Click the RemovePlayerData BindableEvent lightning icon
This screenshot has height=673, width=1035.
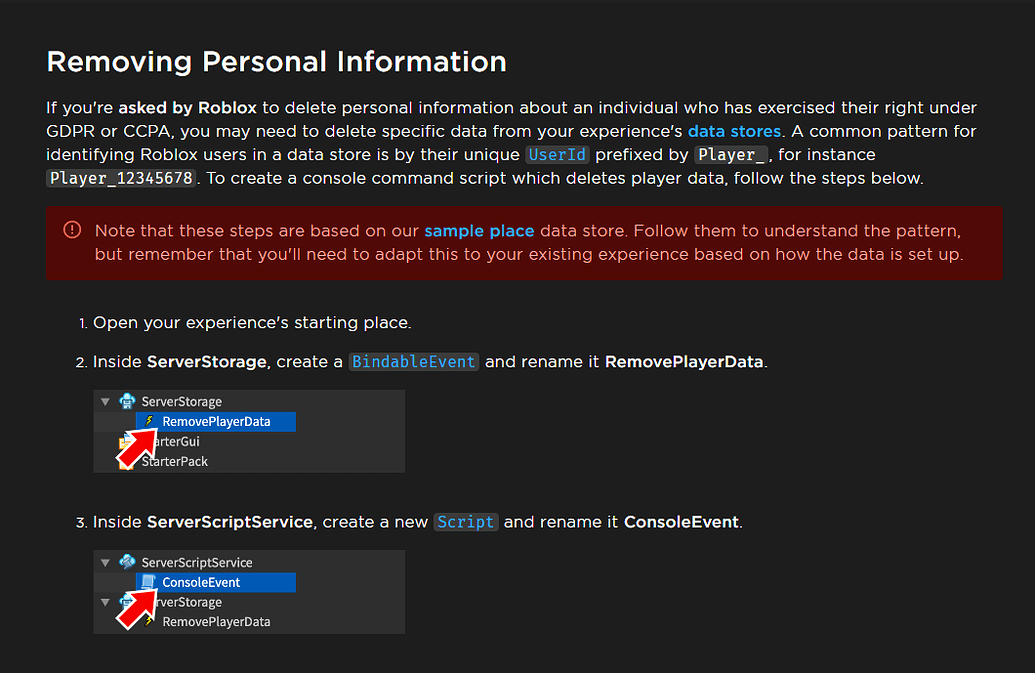pos(148,421)
